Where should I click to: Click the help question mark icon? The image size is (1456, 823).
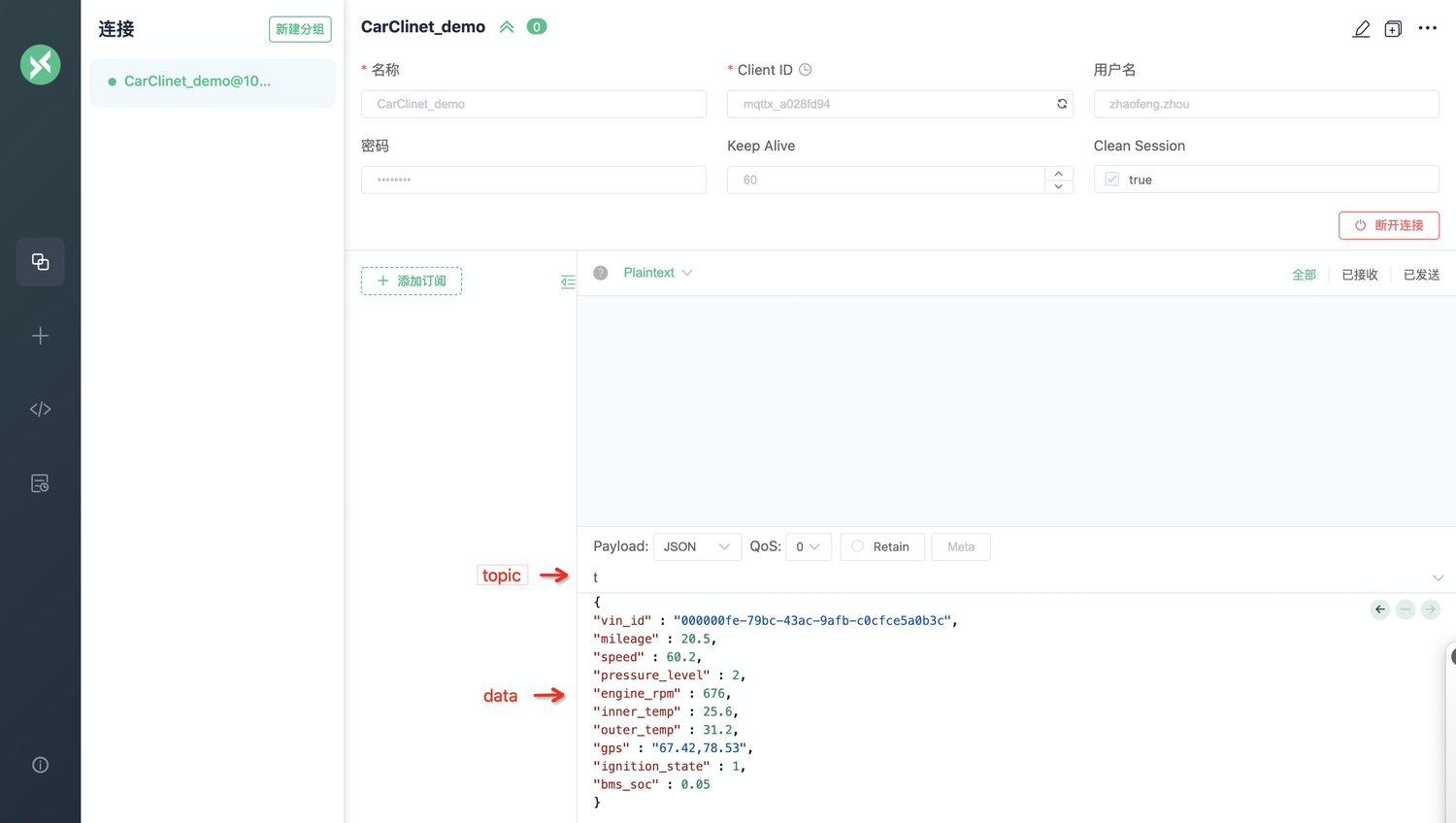point(601,273)
